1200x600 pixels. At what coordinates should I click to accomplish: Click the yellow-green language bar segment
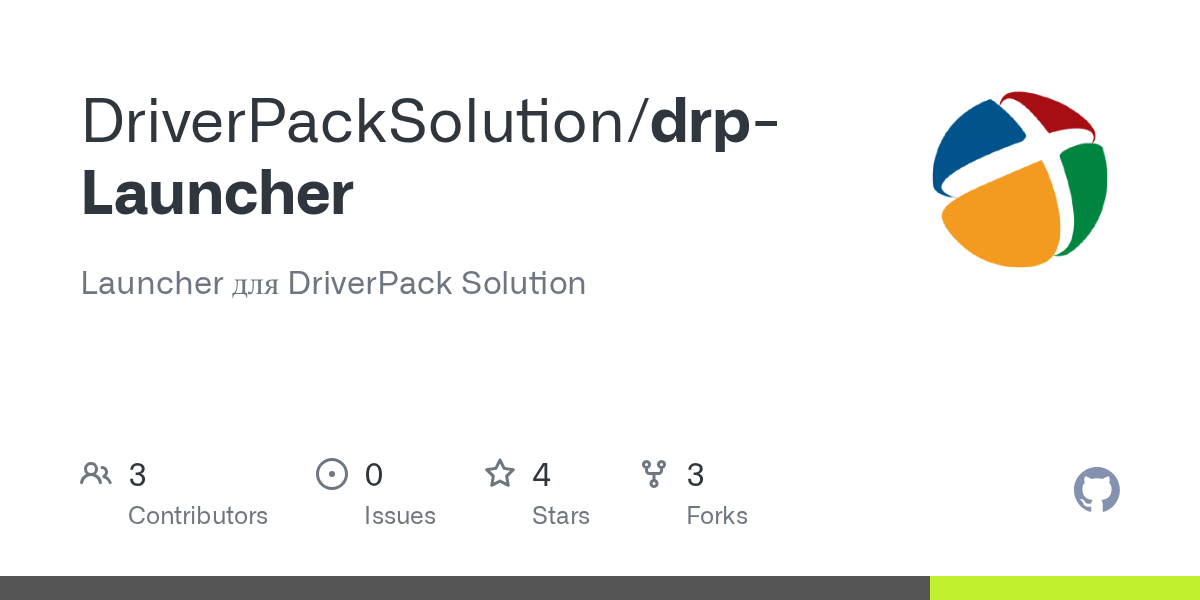pyautogui.click(x=1065, y=588)
